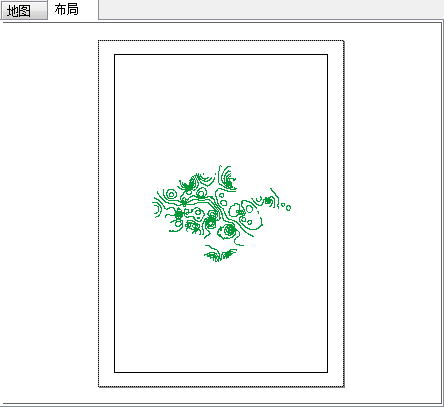
Task: Select the solid black map frame top edge
Action: [221, 55]
